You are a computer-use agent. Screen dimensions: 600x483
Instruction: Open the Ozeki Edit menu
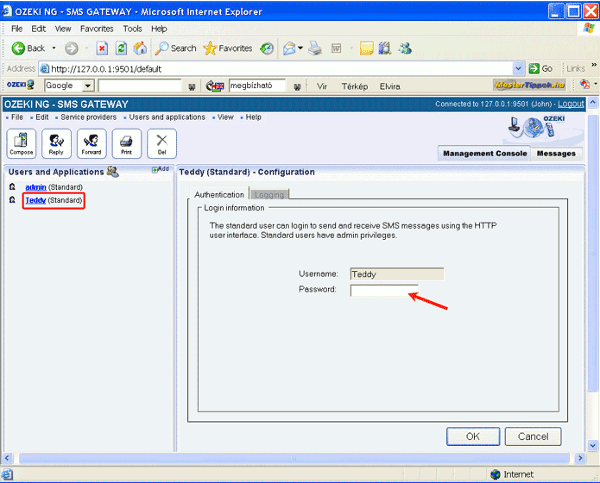point(42,117)
